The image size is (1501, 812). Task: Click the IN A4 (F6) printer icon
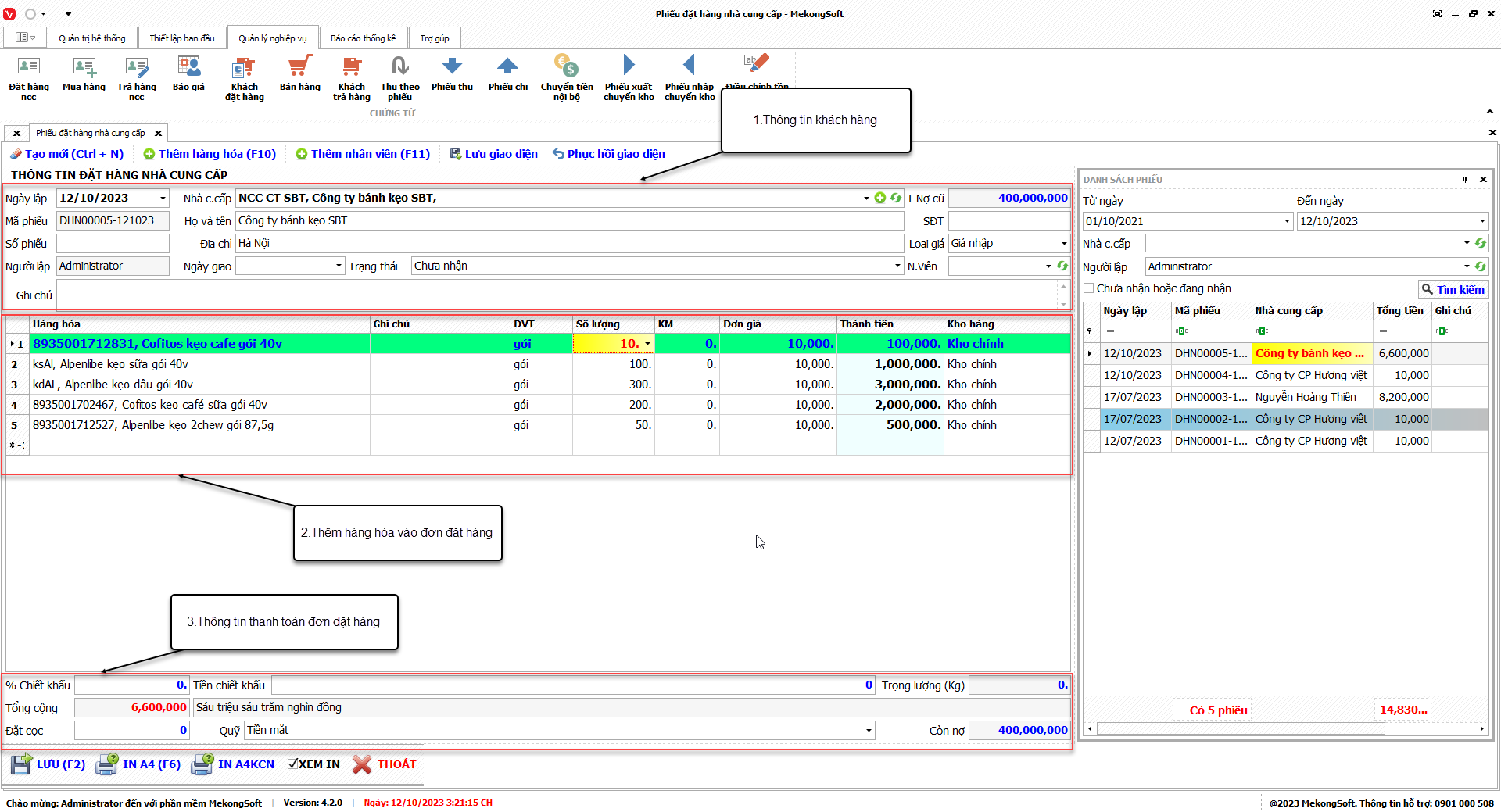click(x=107, y=764)
